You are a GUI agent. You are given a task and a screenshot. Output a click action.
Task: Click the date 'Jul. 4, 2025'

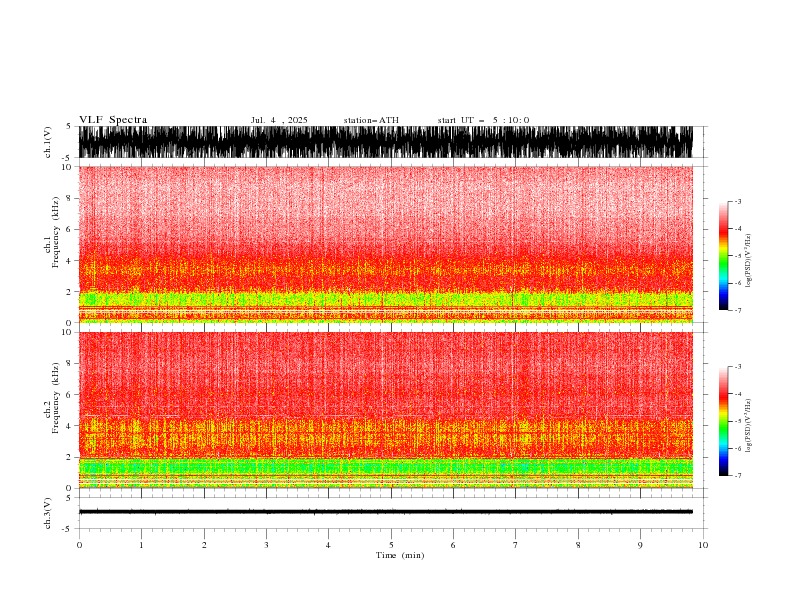point(279,120)
